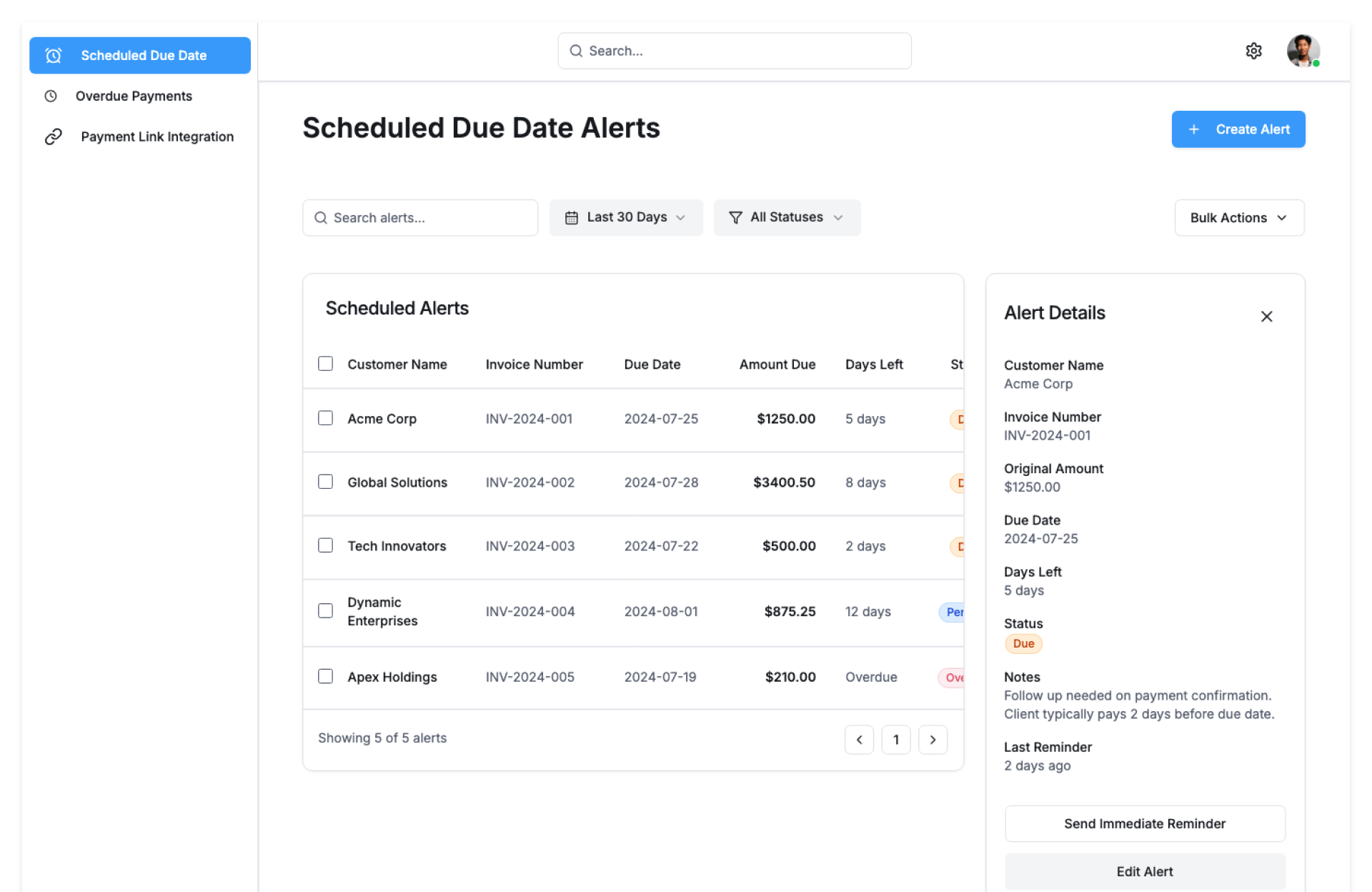Click the Payment Link chain icon
This screenshot has width=1372, height=892.
[x=54, y=137]
